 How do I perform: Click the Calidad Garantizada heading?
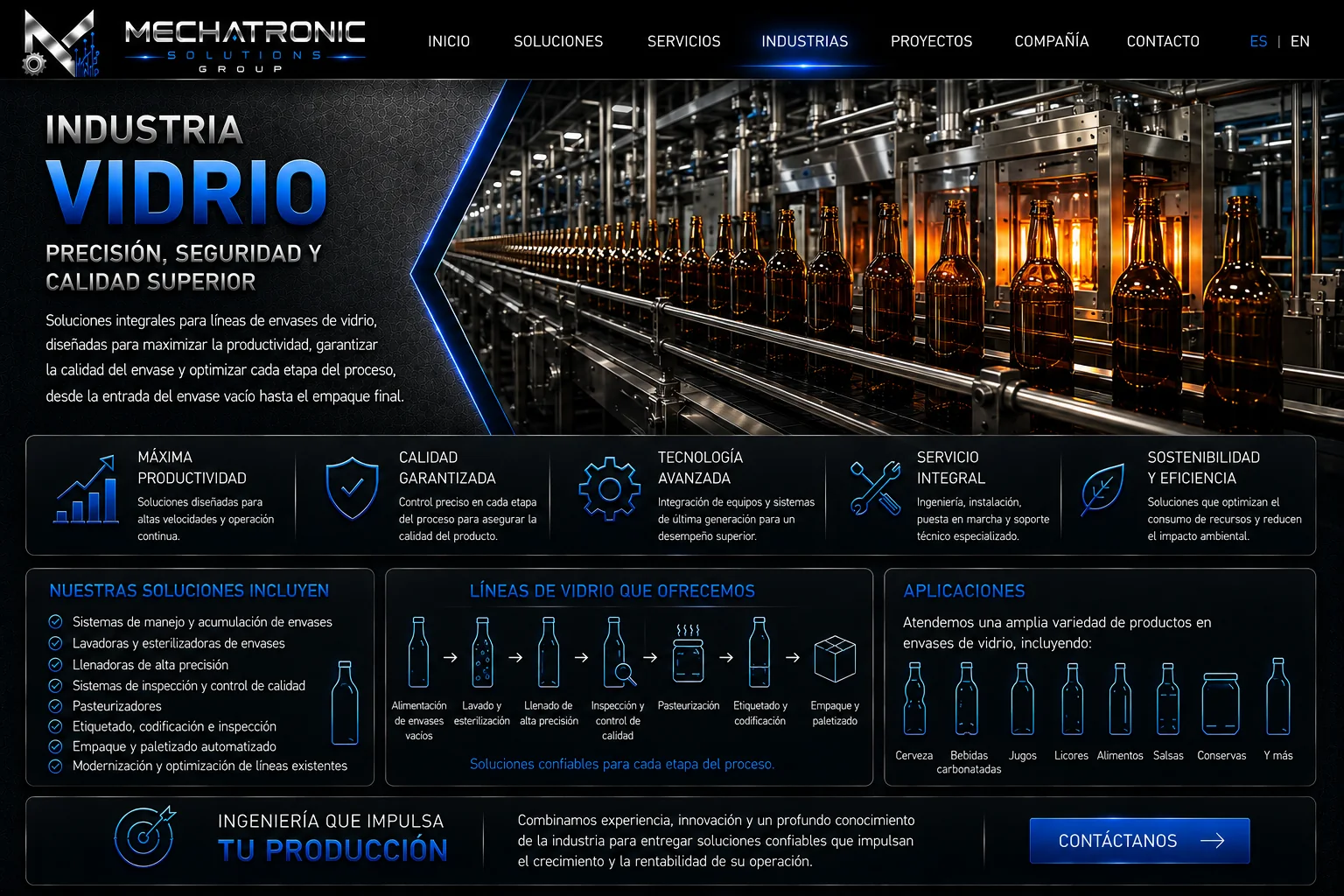[x=447, y=468]
